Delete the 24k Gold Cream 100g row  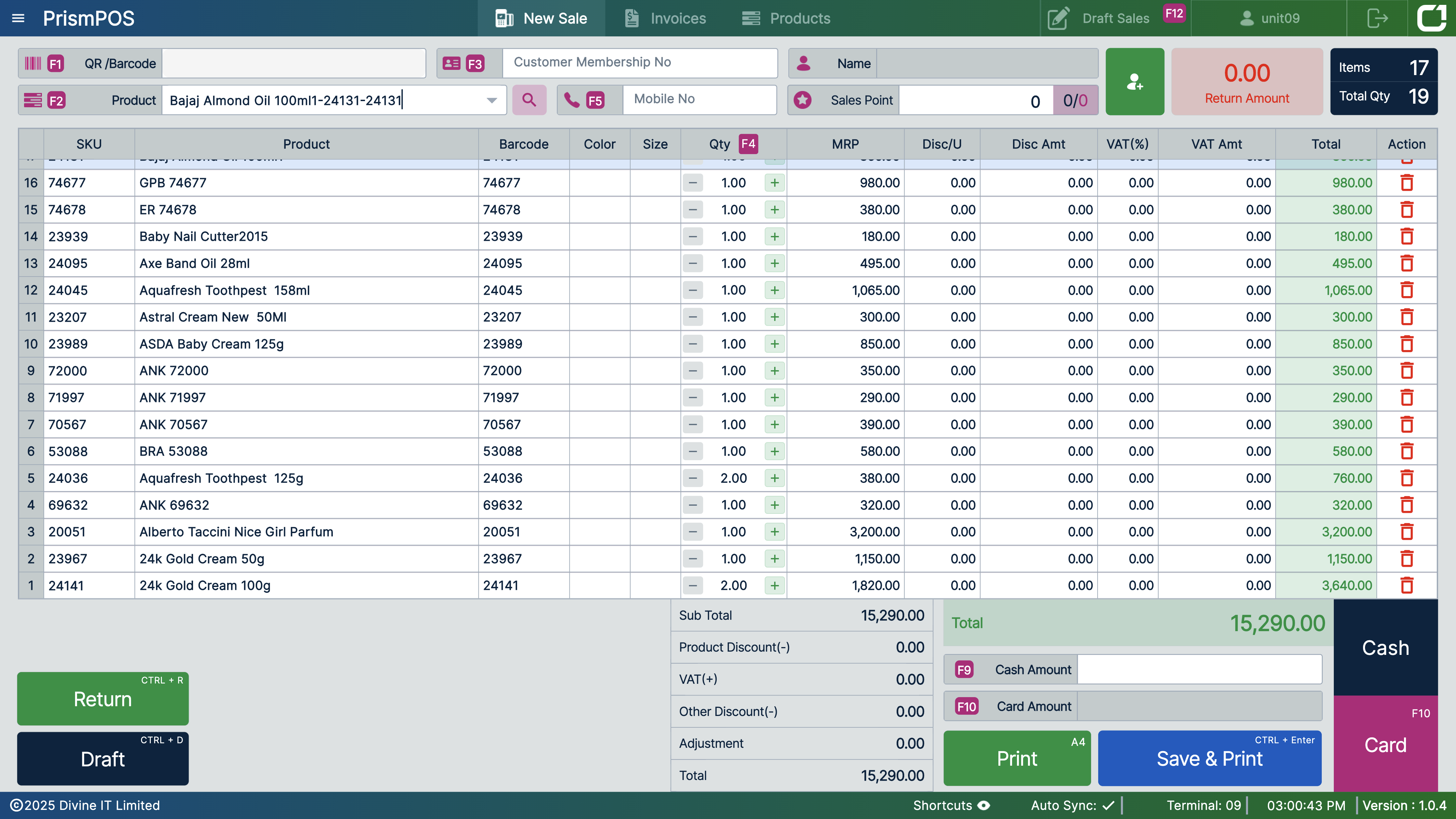(1407, 586)
